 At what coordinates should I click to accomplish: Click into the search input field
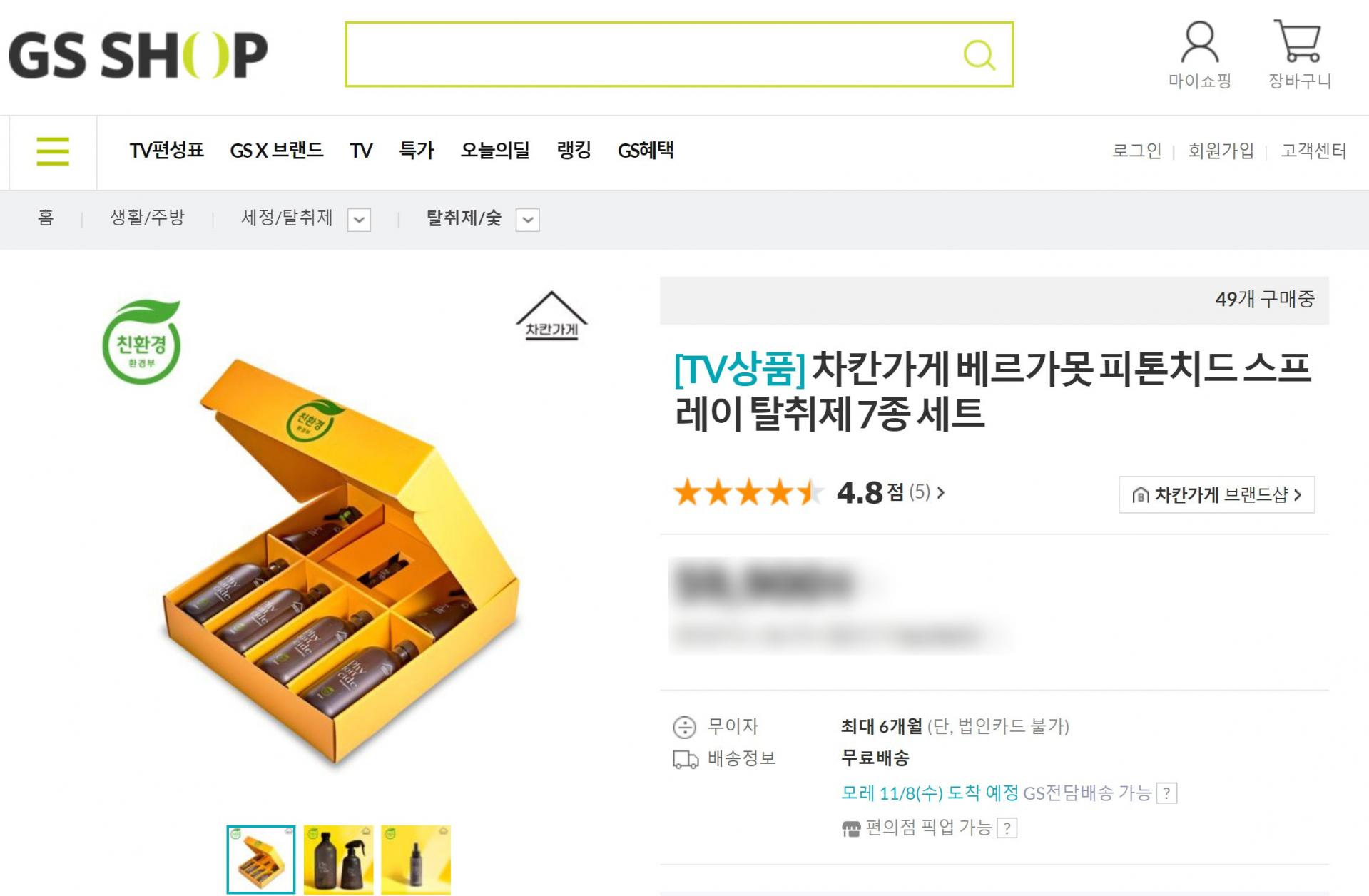[653, 54]
